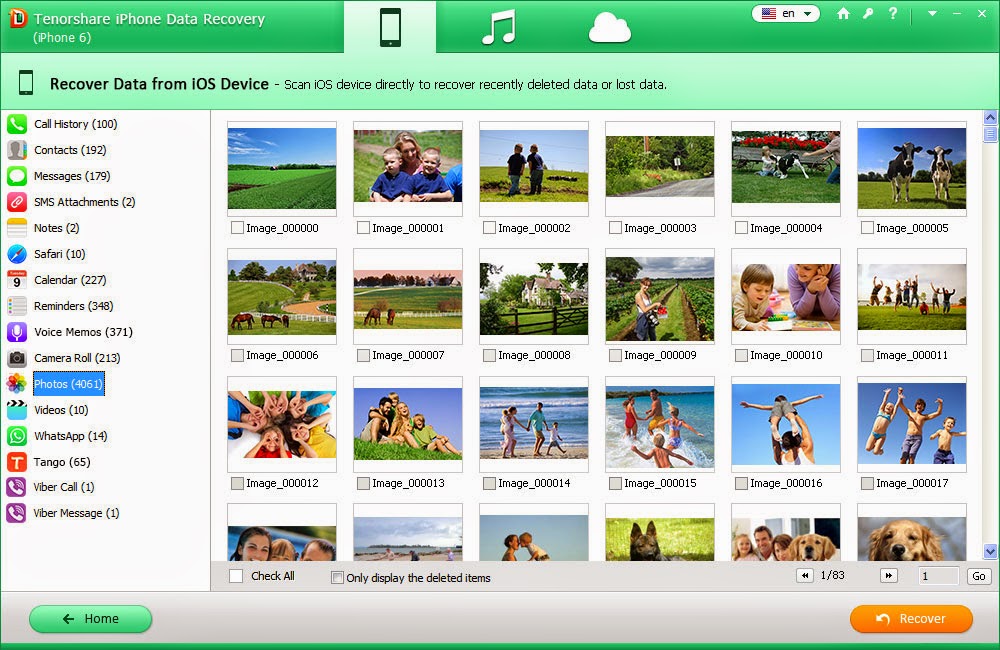1000x650 pixels.
Task: Open the title bar menu arrow
Action: click(x=932, y=13)
